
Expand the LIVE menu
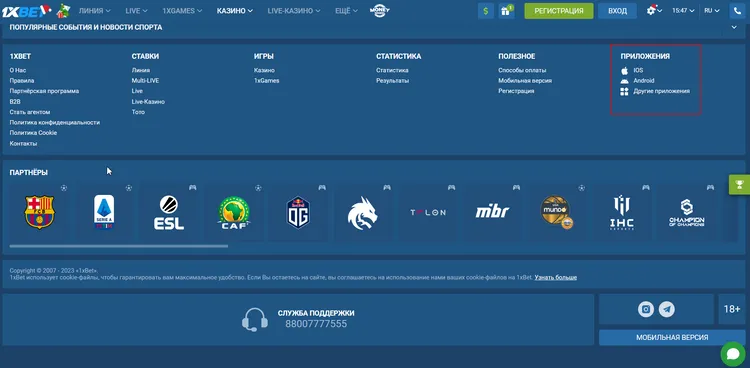pyautogui.click(x=136, y=11)
